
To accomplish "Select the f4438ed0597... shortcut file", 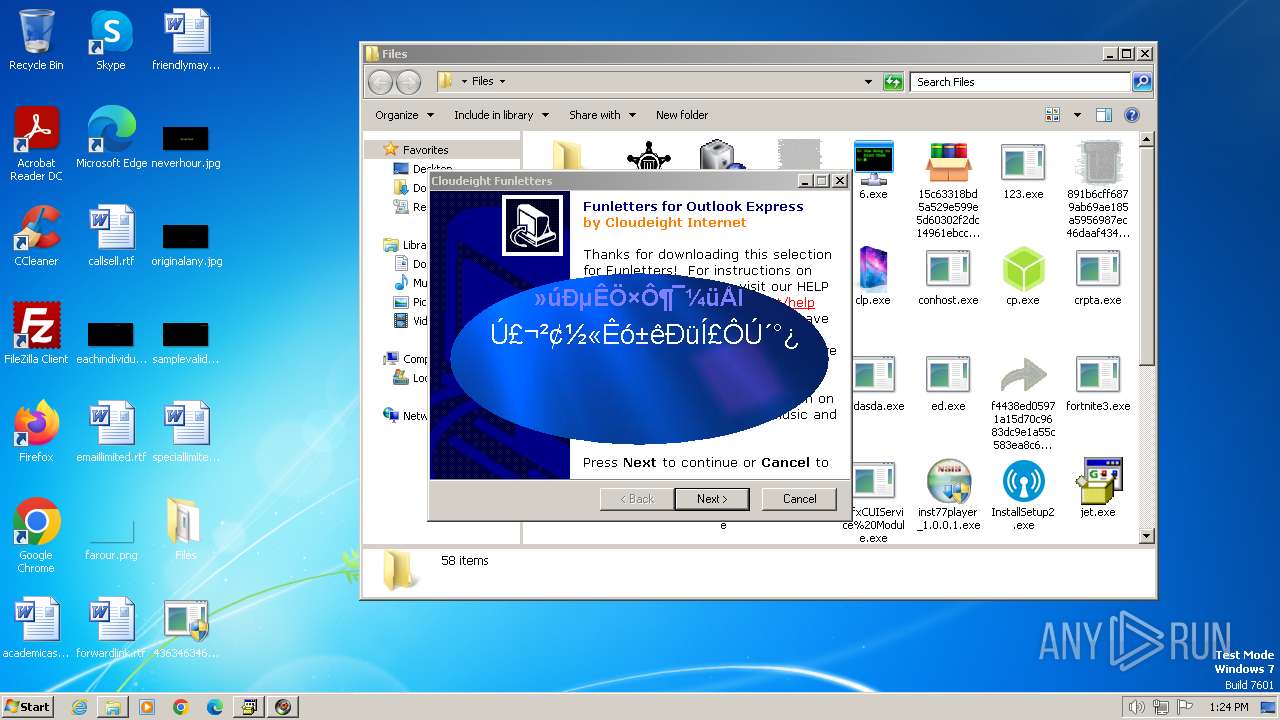I will pyautogui.click(x=1023, y=402).
